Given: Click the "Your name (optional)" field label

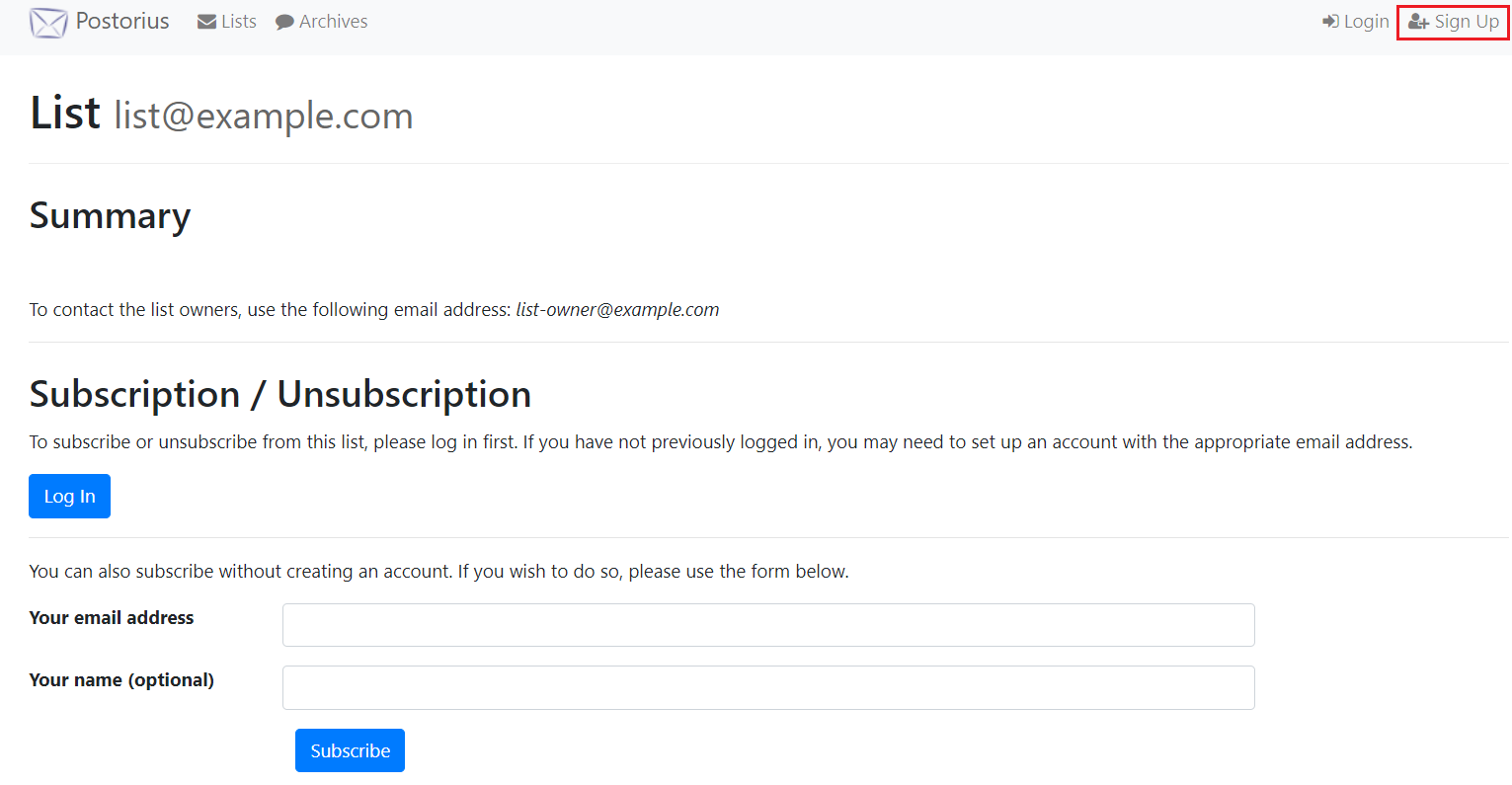Looking at the screenshot, I should tap(121, 680).
